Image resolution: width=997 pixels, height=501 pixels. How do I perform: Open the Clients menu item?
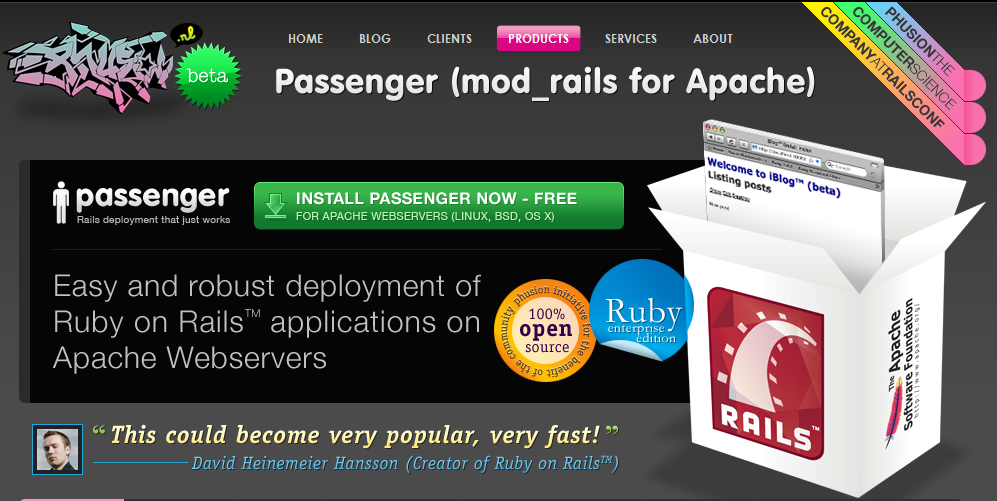(450, 39)
